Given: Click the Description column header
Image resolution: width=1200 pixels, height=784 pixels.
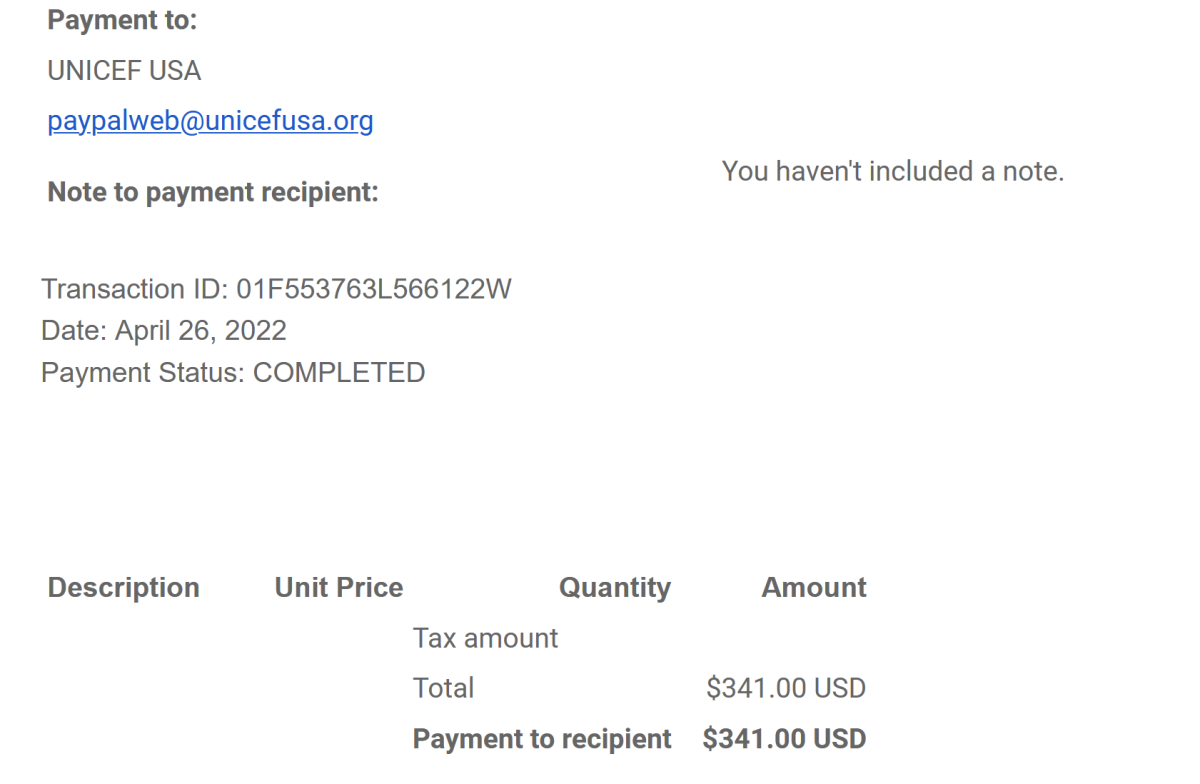Looking at the screenshot, I should [x=124, y=588].
